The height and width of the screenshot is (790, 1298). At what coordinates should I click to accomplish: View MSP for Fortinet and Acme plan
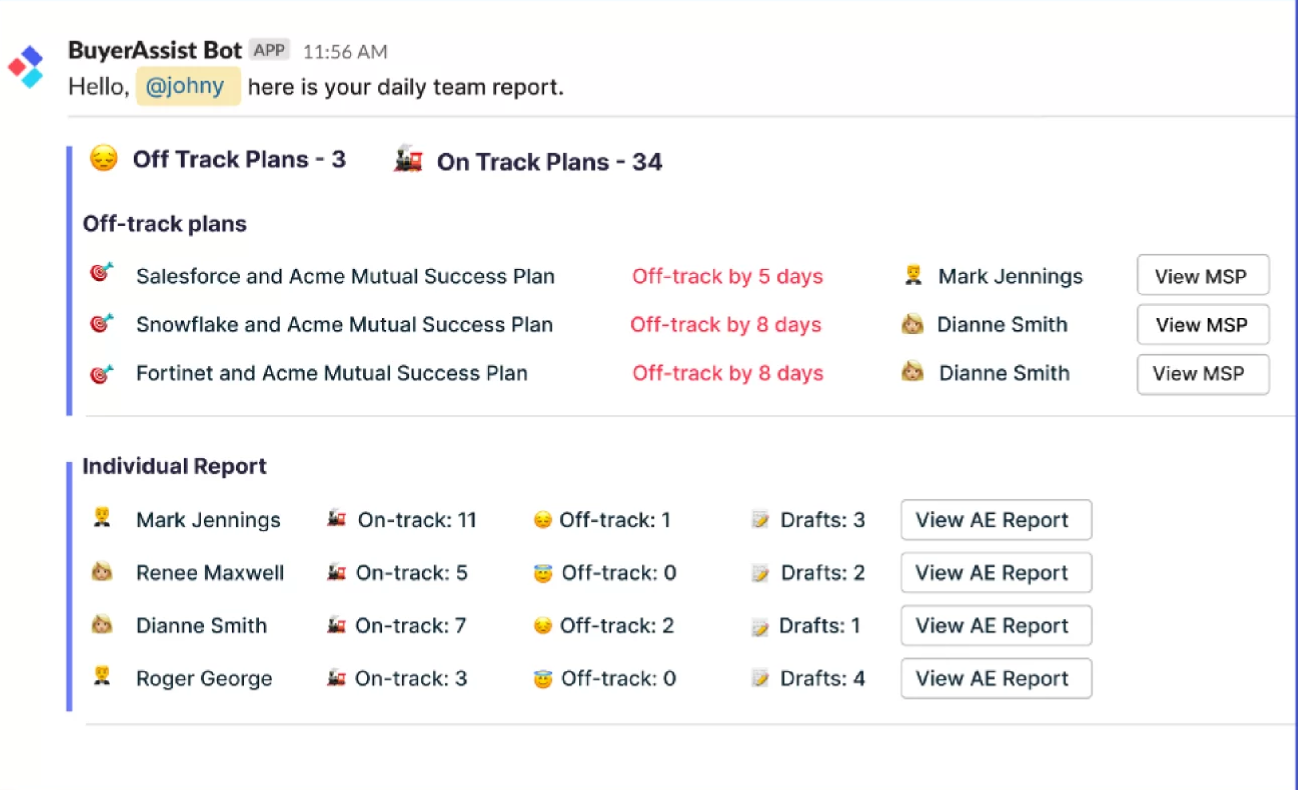(x=1203, y=374)
